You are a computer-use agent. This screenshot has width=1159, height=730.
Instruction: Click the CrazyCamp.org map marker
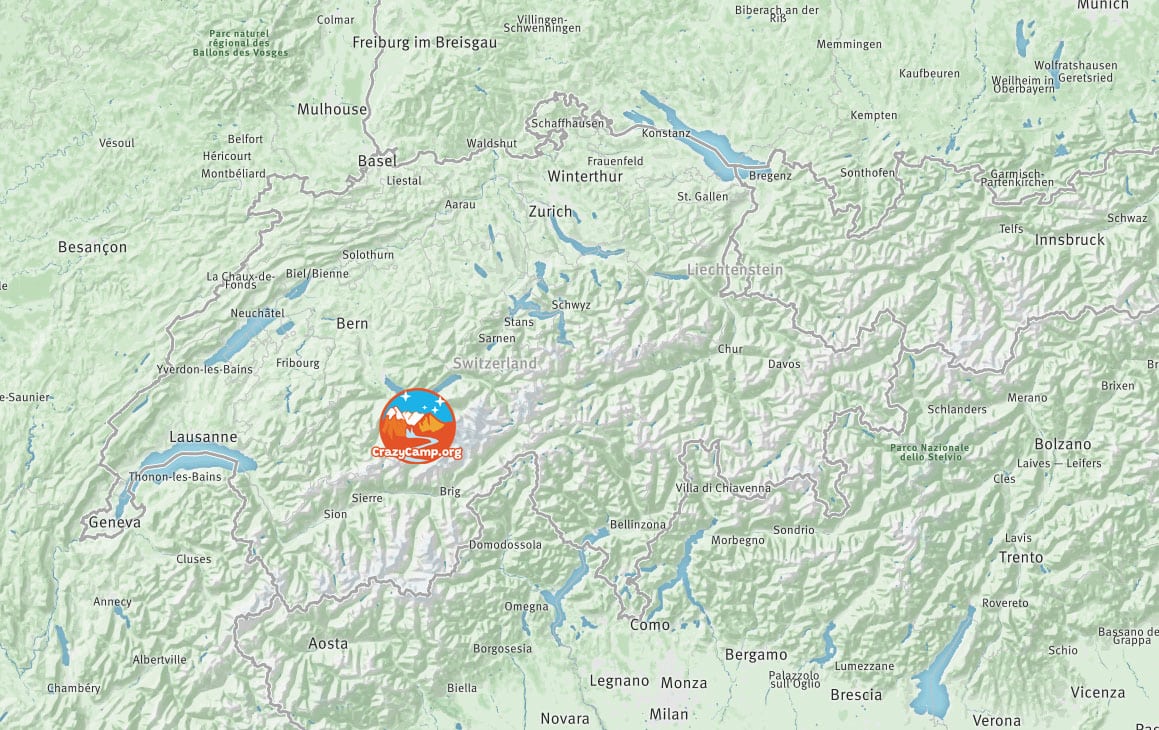(418, 426)
